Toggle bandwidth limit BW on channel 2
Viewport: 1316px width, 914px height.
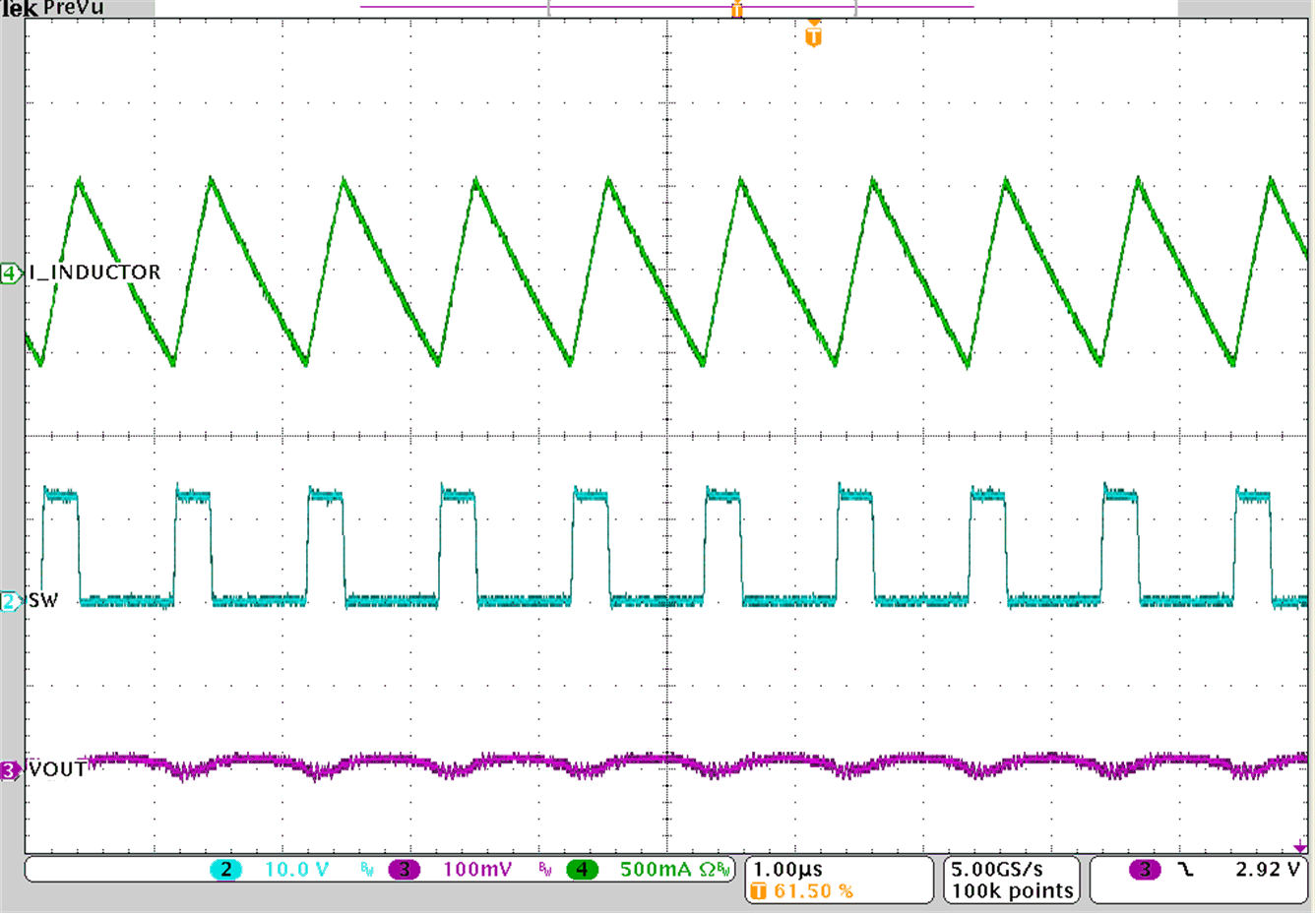(365, 870)
